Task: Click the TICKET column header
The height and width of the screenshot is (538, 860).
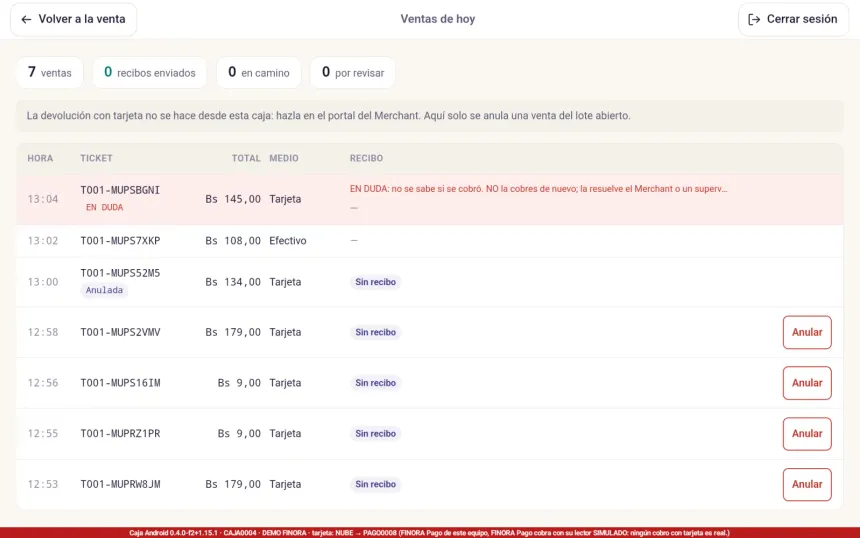Action: [96, 158]
